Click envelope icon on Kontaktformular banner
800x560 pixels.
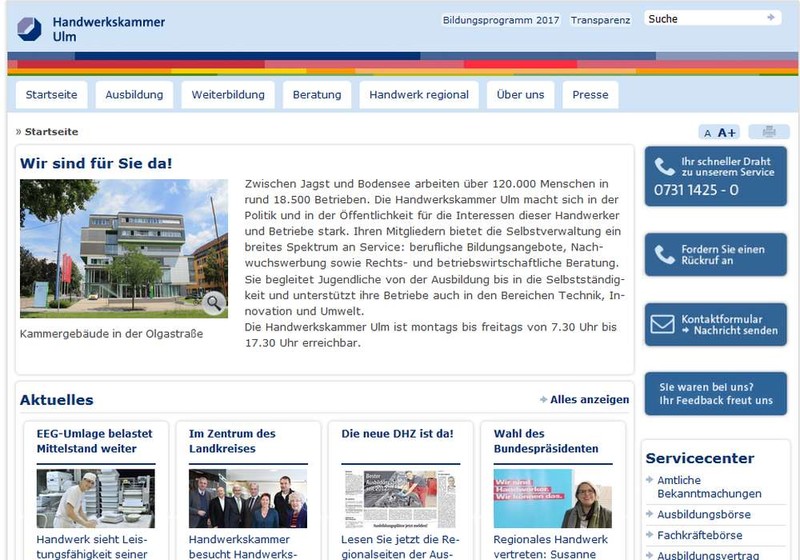coord(662,324)
